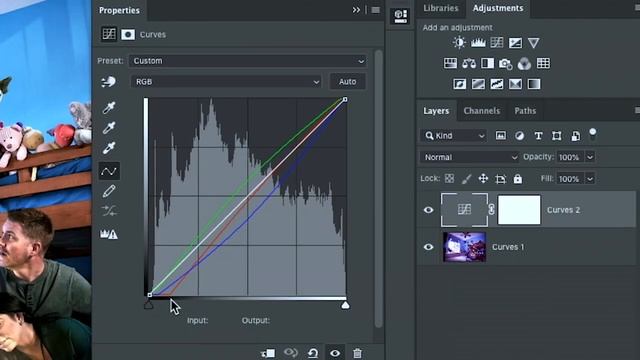Click the white input slider triangle

pyautogui.click(x=345, y=305)
